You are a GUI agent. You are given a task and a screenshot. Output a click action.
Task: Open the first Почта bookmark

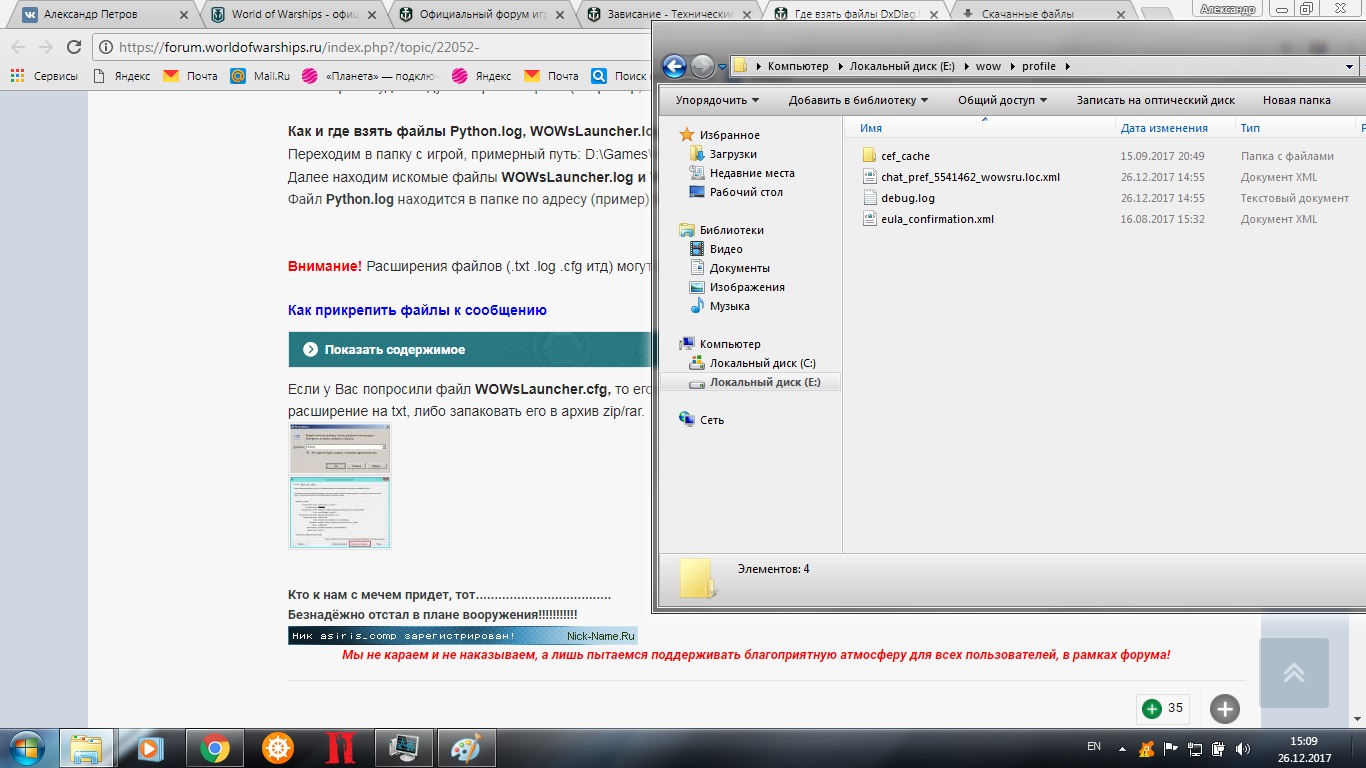pos(191,76)
